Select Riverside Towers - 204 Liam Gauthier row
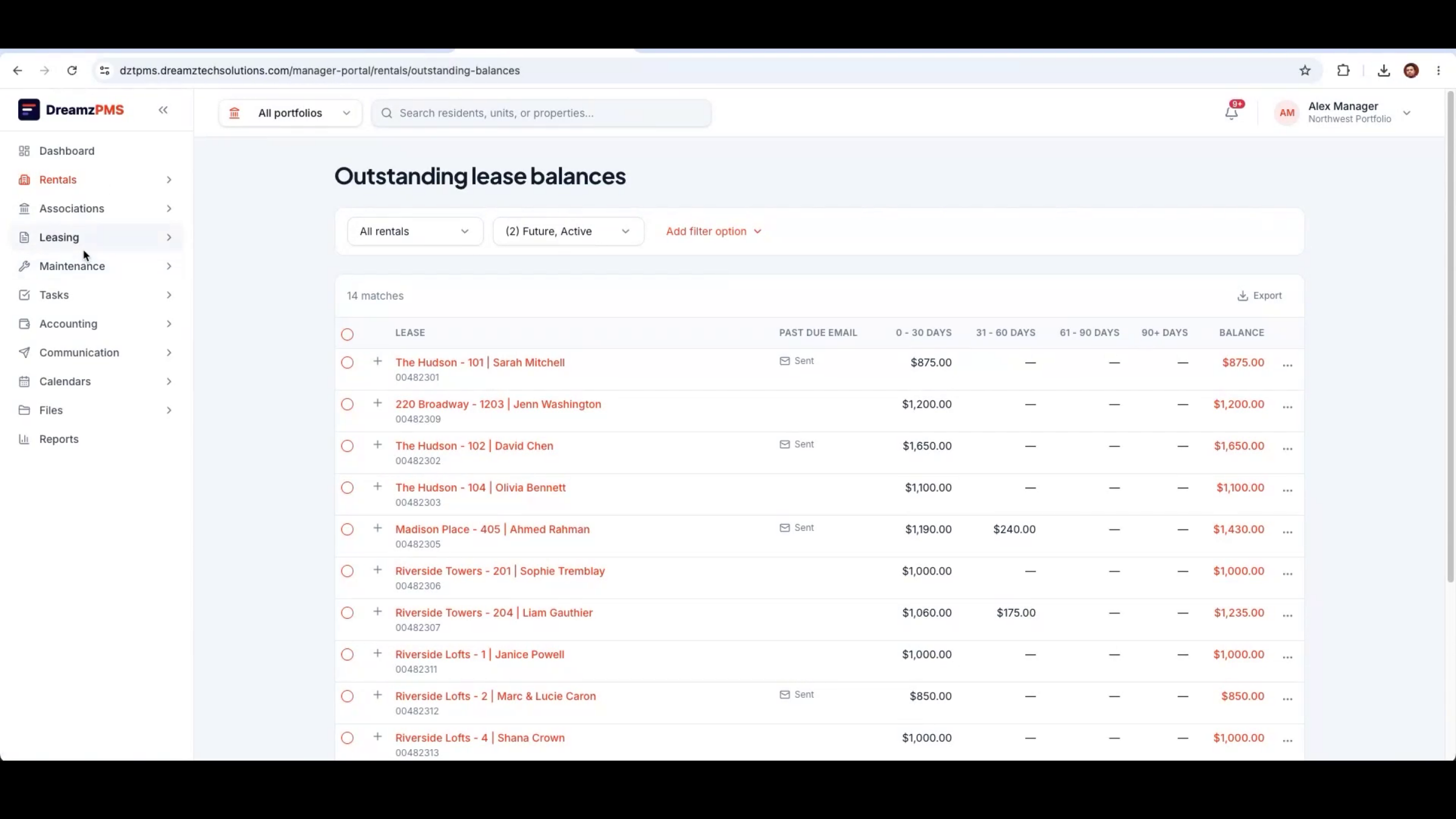1456x819 pixels. click(347, 613)
